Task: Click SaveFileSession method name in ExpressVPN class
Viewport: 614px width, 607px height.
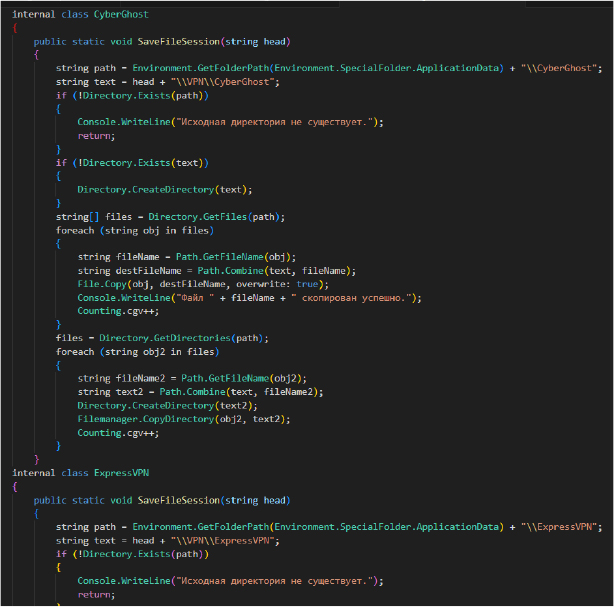Action: tap(179, 500)
